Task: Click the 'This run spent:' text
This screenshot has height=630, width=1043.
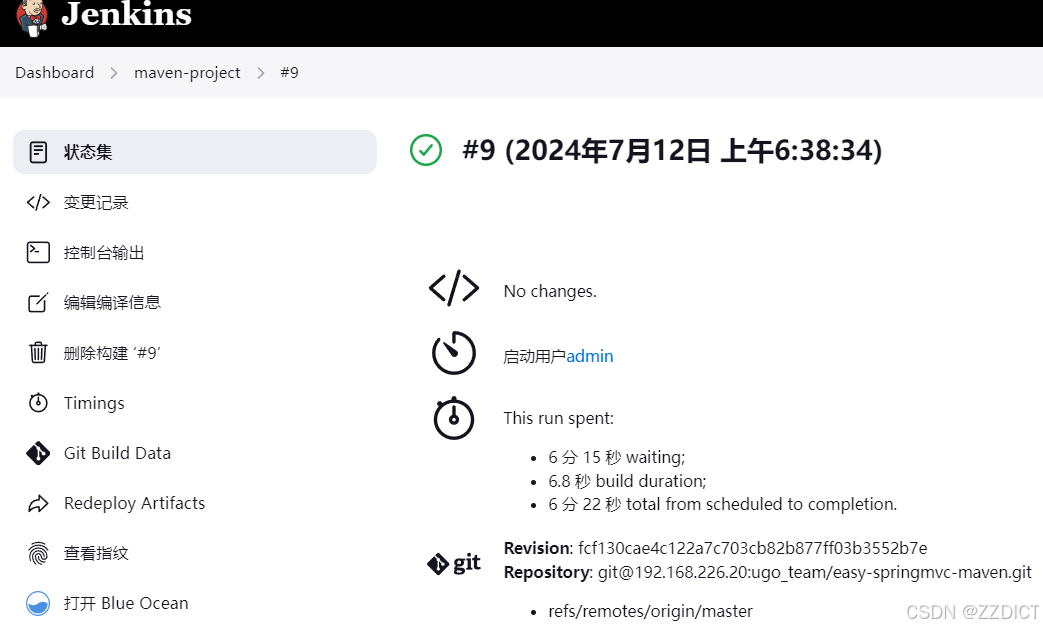Action: click(559, 418)
